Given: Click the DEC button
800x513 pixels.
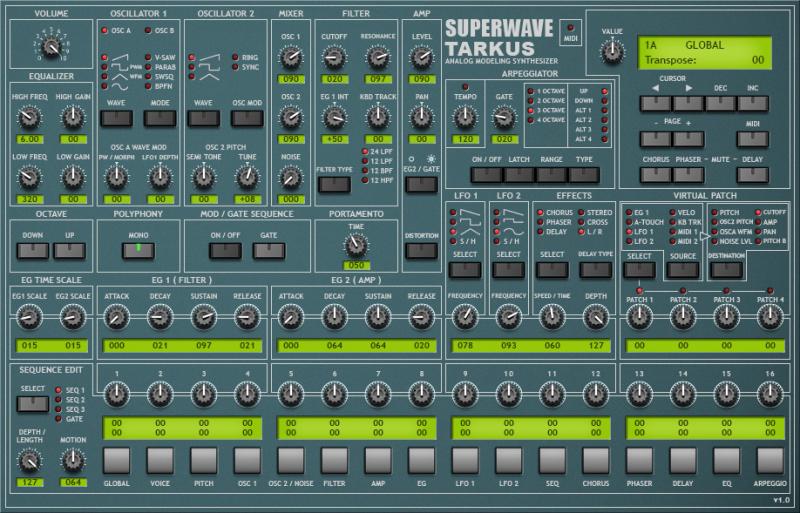Looking at the screenshot, I should 720,104.
